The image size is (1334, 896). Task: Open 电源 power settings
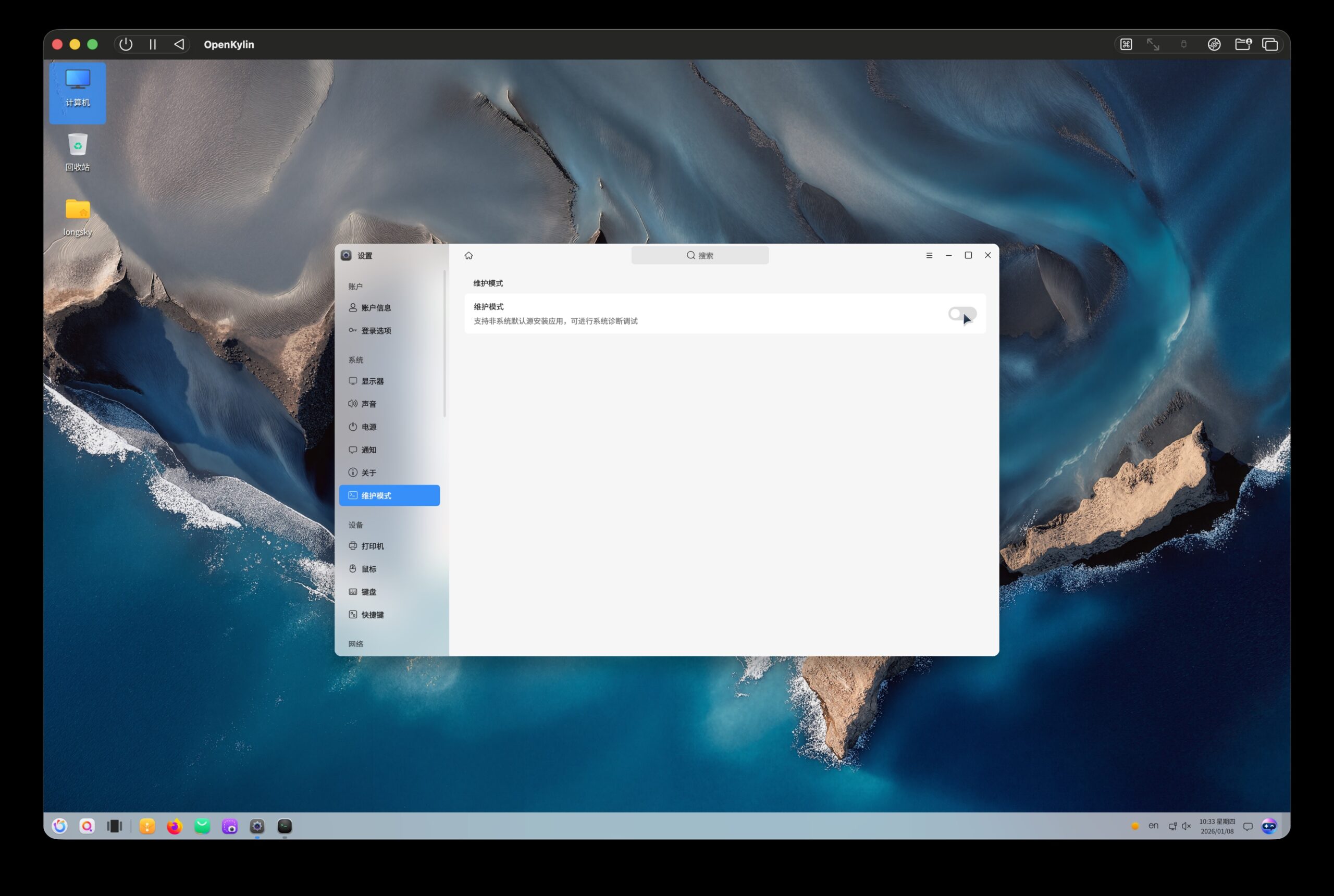(x=368, y=427)
